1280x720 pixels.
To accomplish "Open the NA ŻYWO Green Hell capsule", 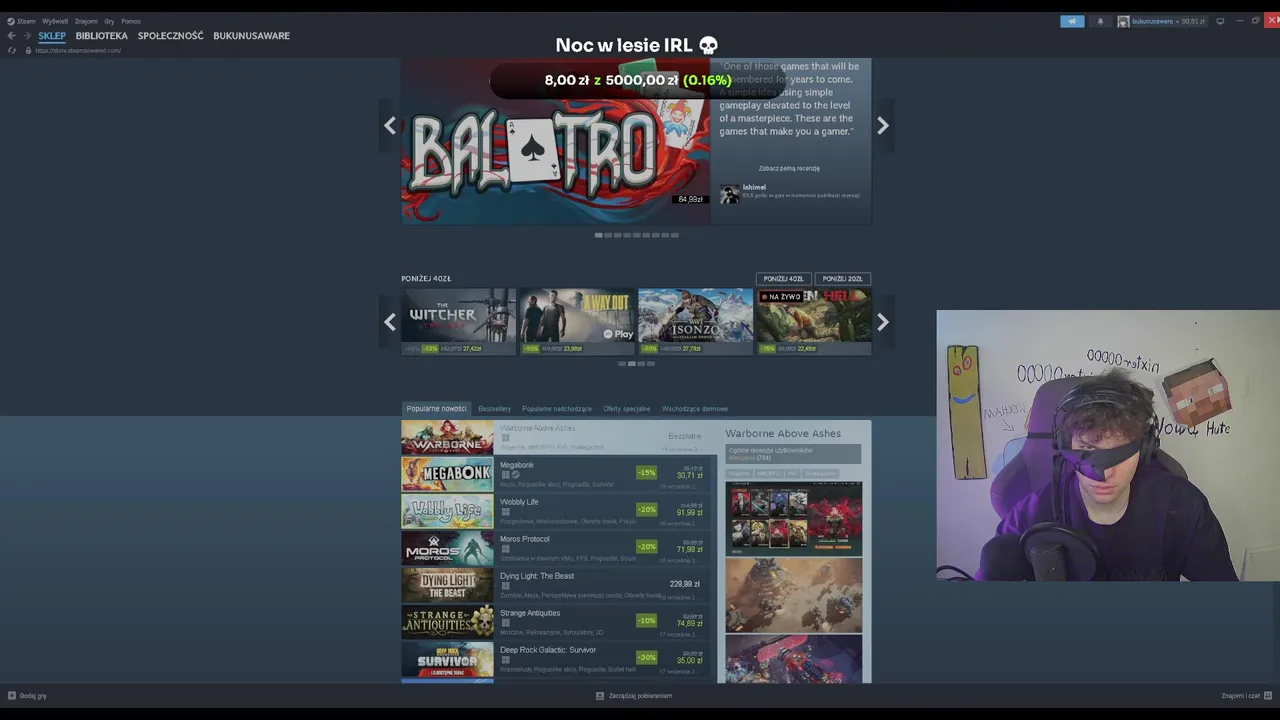I will tap(813, 321).
